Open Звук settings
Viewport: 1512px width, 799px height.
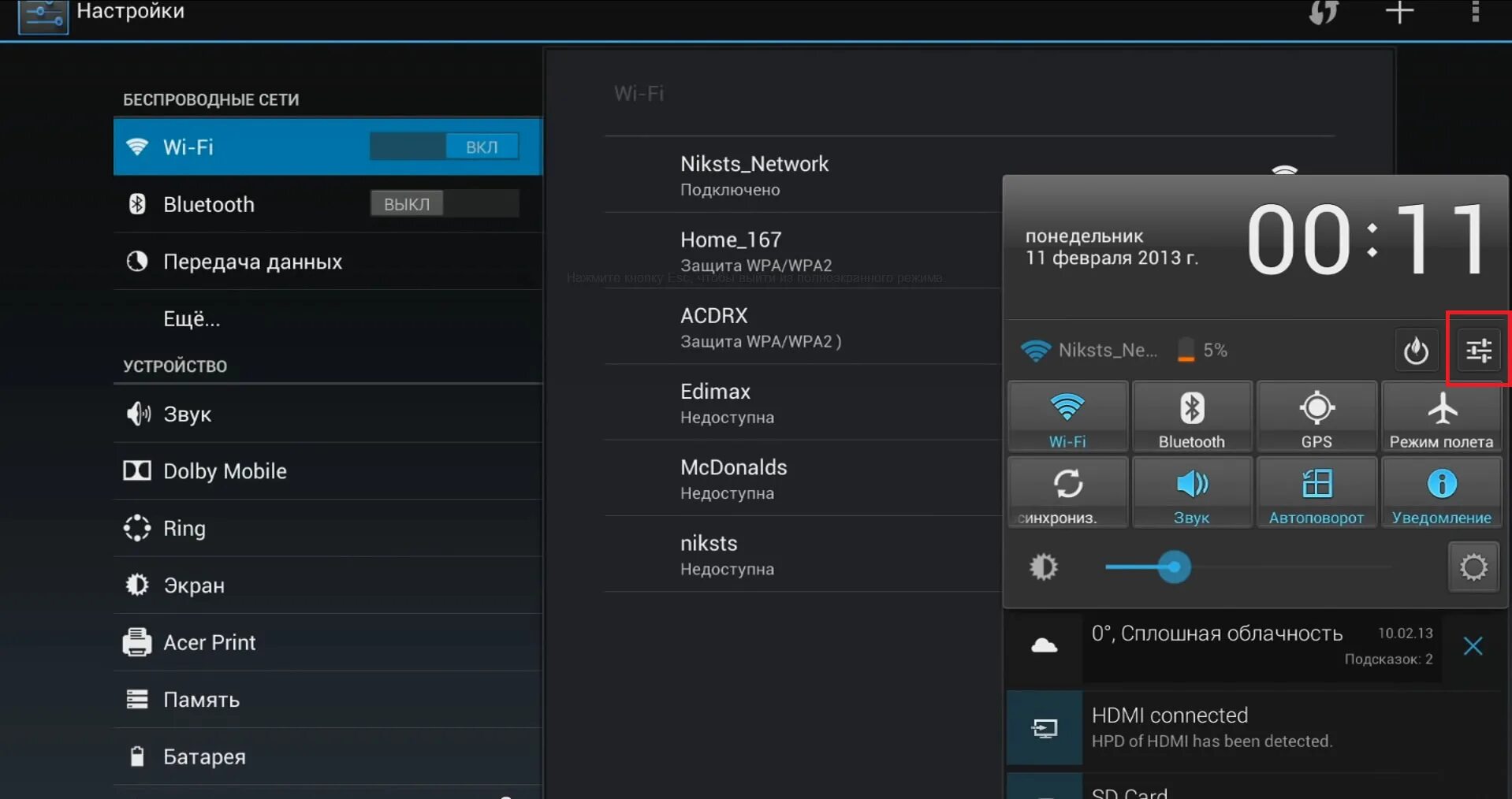pyautogui.click(x=328, y=414)
